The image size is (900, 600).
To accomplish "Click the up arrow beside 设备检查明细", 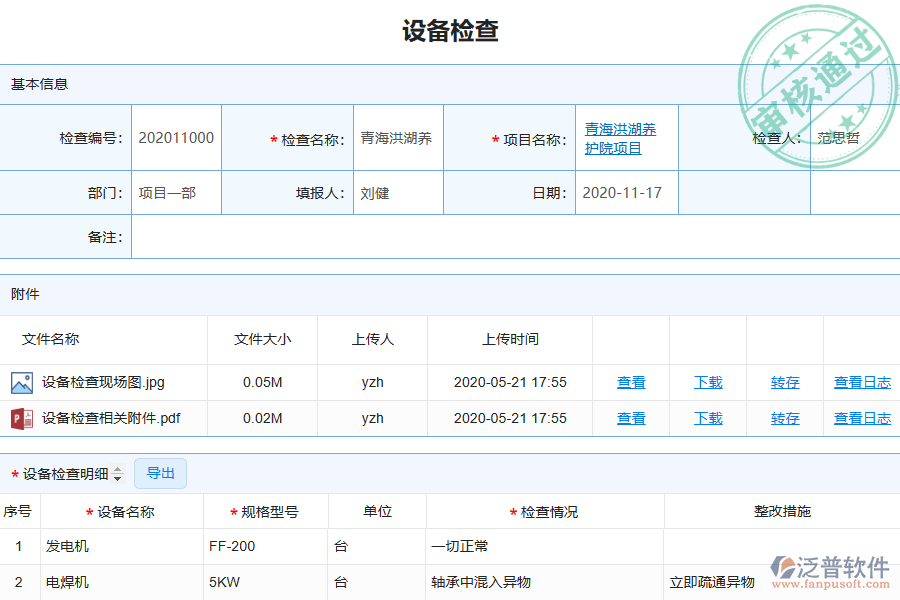I will (117, 469).
